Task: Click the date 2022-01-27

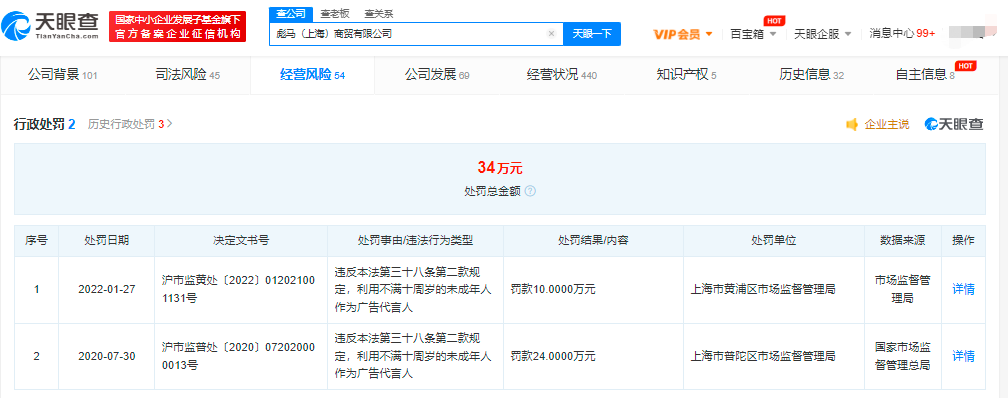Action: 106,289
